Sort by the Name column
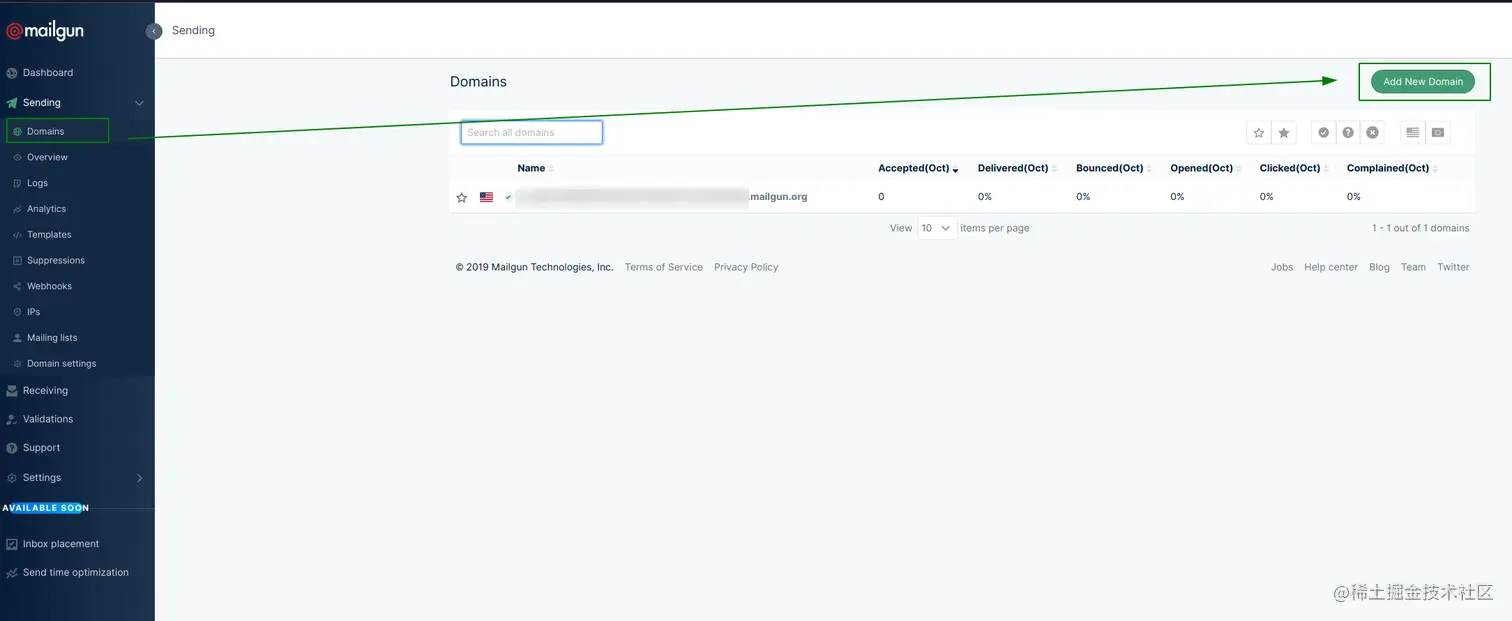 pos(535,168)
